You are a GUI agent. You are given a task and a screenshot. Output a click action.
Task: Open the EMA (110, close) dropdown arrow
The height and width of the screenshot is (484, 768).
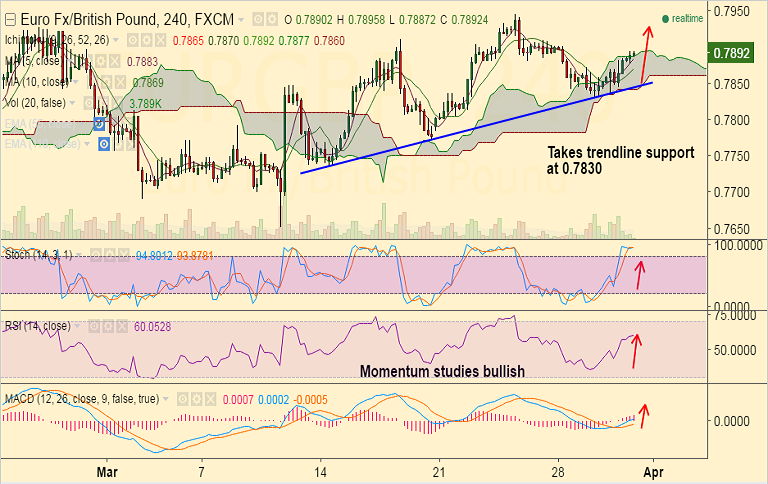coord(87,144)
